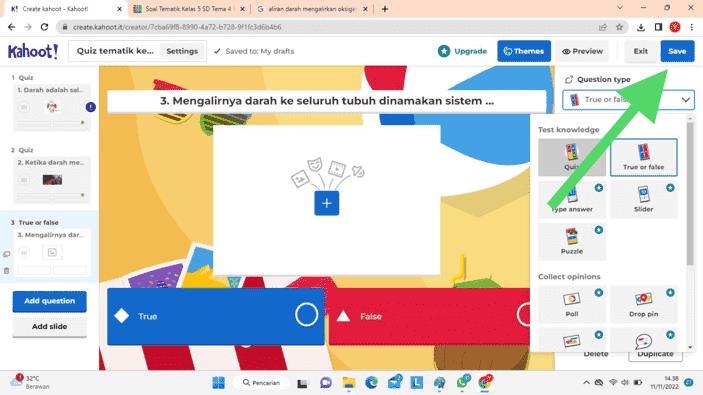Choose the Puzzle question type
Image resolution: width=703 pixels, height=395 pixels.
pyautogui.click(x=572, y=241)
